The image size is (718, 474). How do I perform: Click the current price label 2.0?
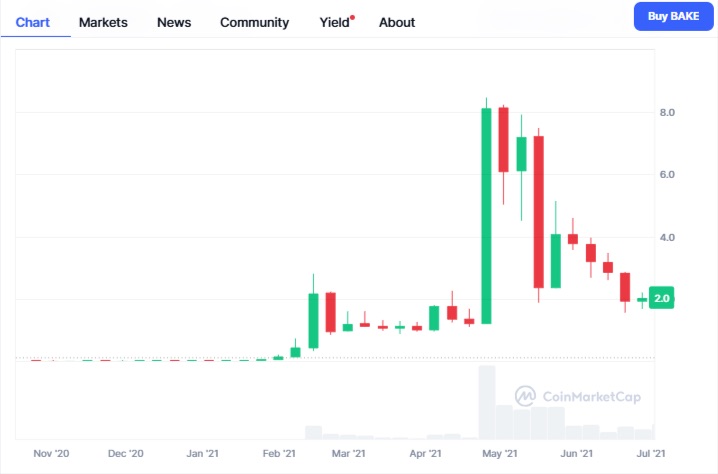pos(662,298)
